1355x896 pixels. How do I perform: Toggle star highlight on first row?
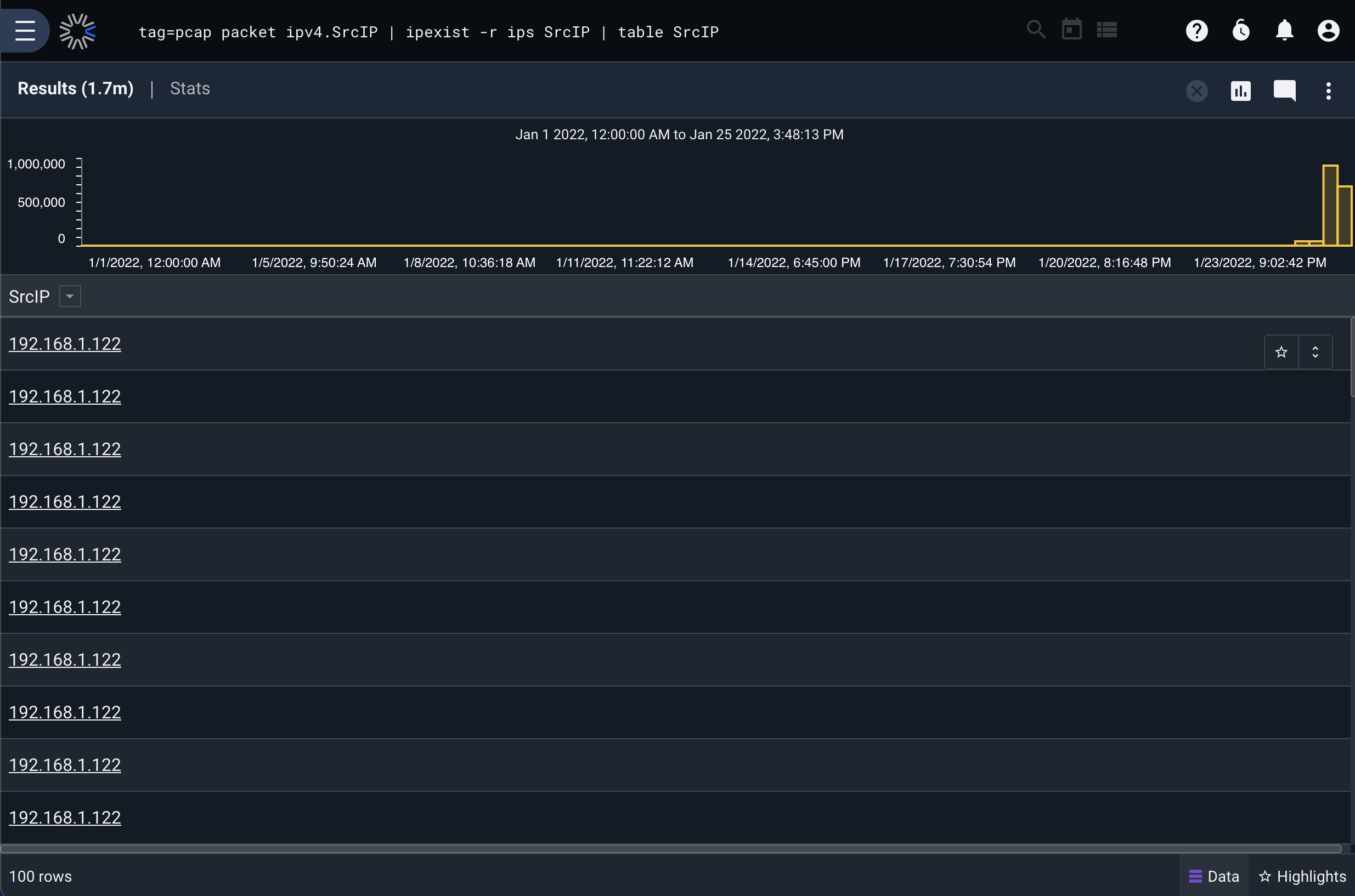pyautogui.click(x=1281, y=352)
